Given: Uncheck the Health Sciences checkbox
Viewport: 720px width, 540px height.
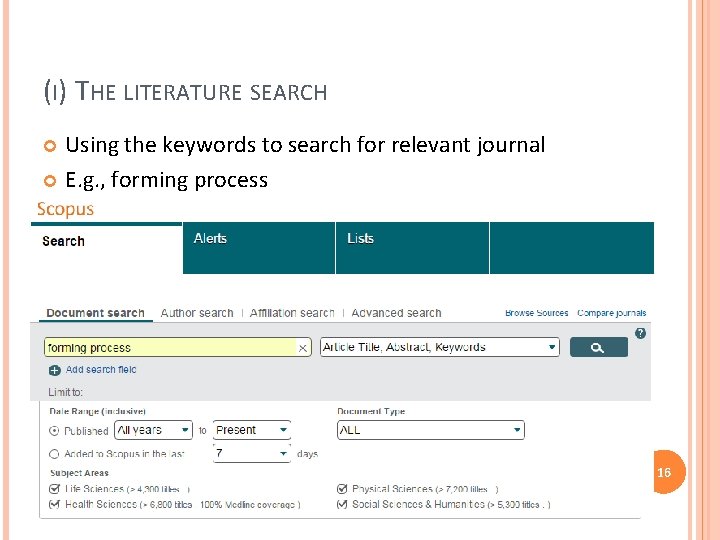Looking at the screenshot, I should [x=55, y=504].
